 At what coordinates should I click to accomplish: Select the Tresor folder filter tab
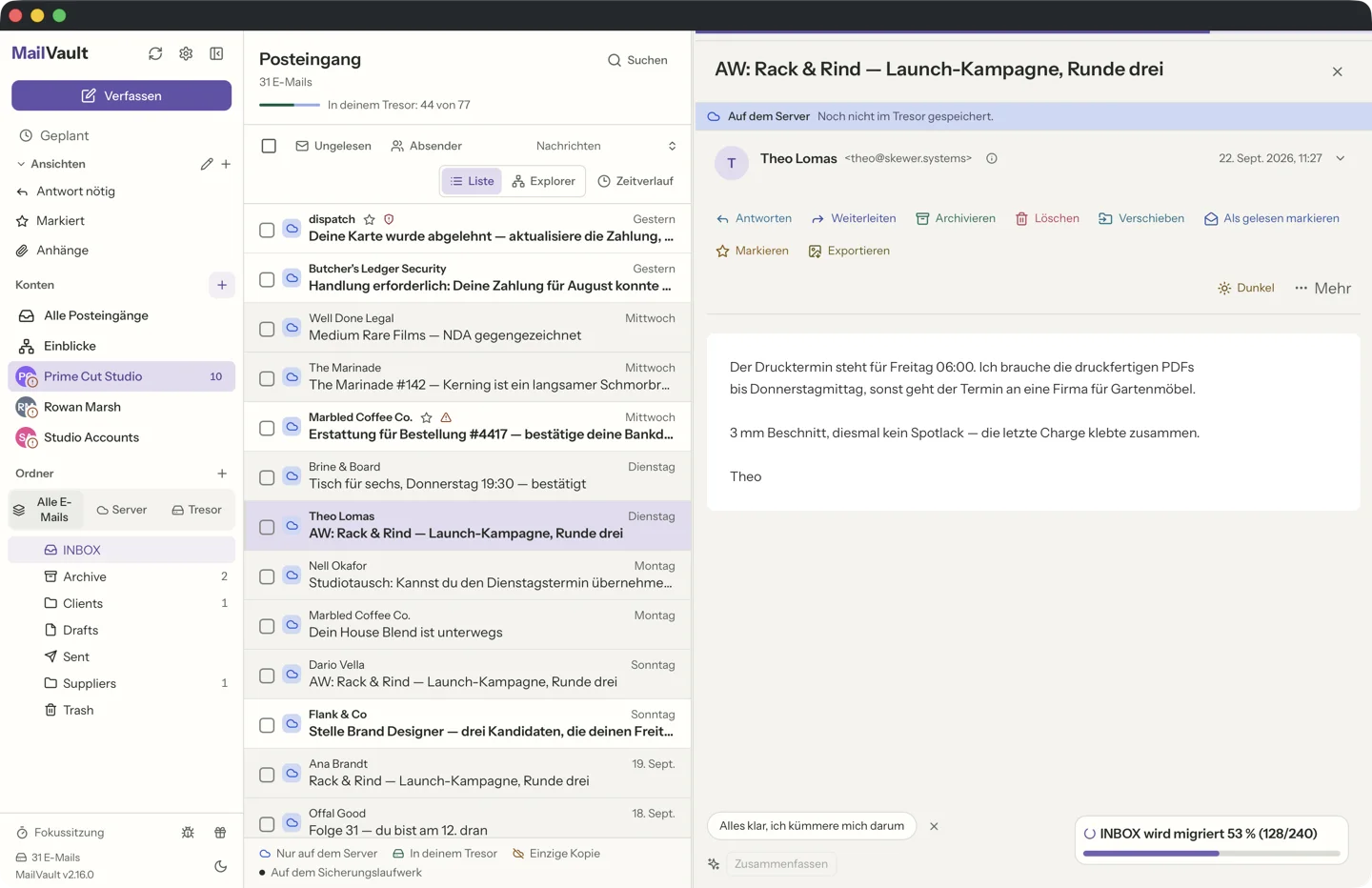[197, 510]
